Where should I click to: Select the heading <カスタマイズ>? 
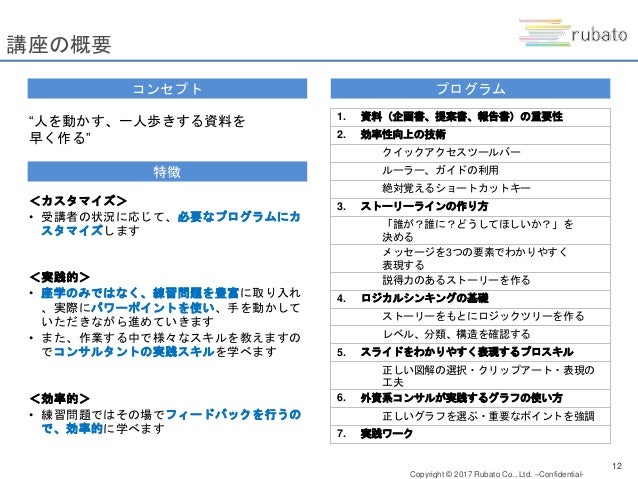point(78,201)
